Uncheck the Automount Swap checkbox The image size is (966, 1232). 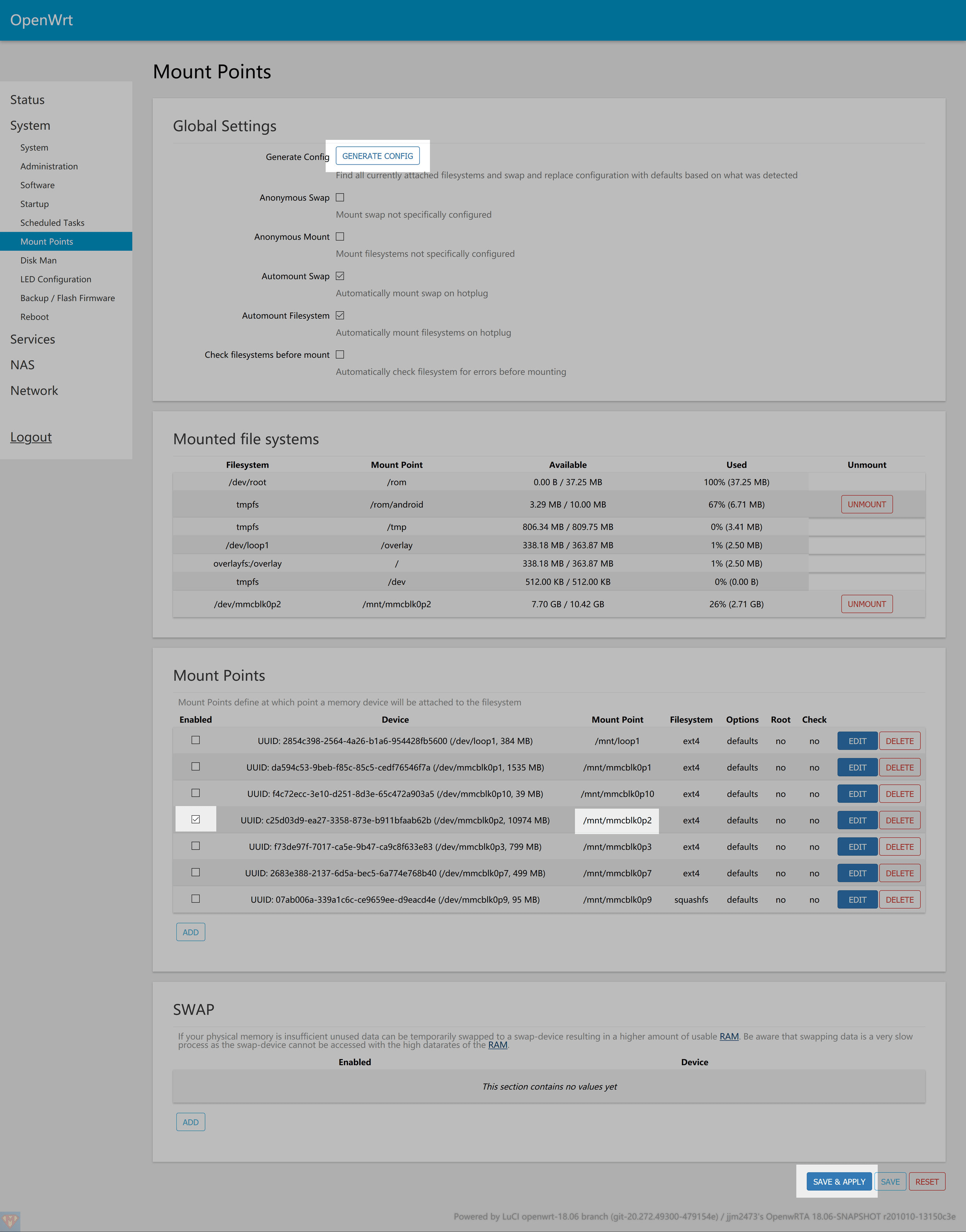click(x=340, y=276)
